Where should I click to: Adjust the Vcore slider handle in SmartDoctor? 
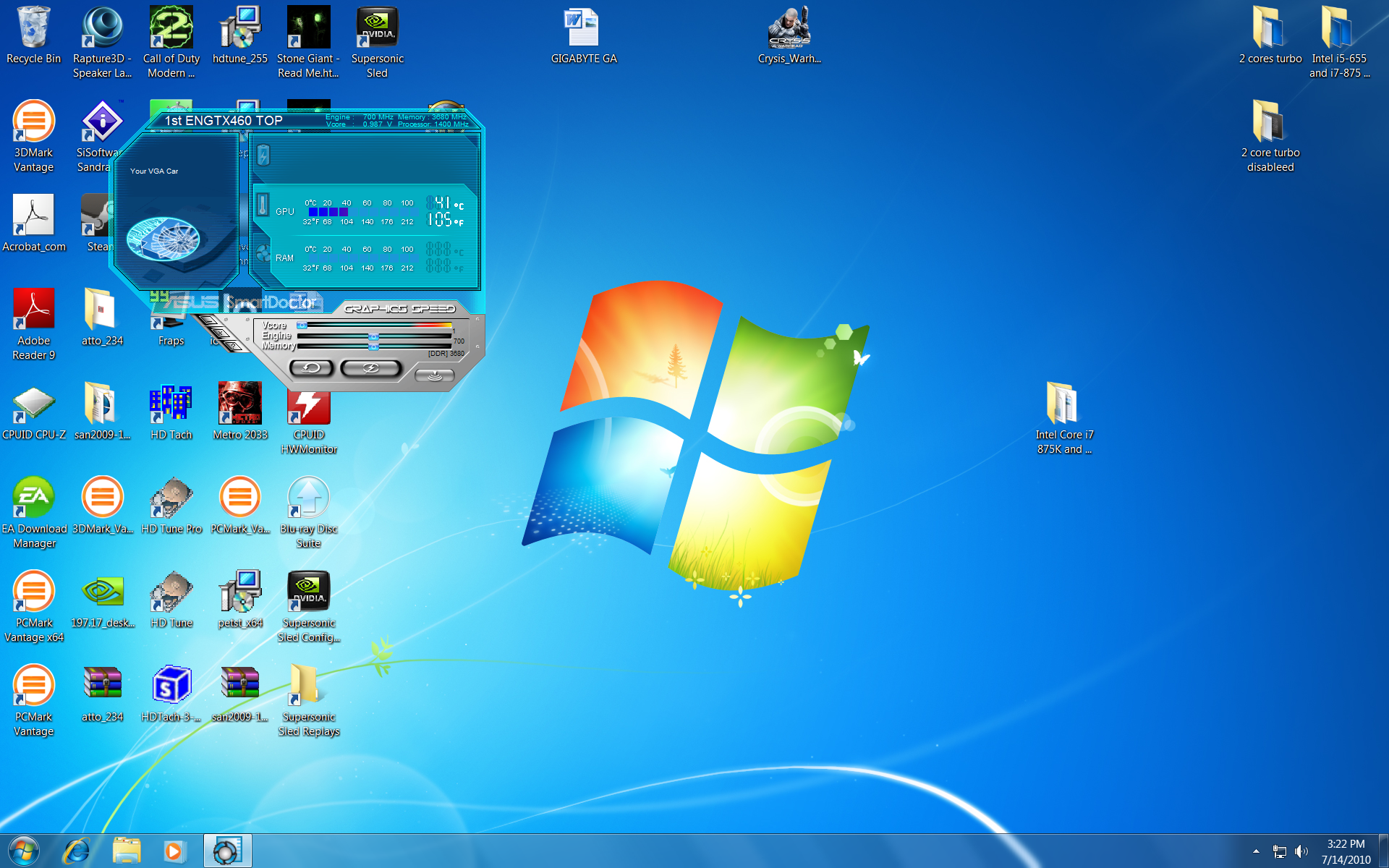302,325
